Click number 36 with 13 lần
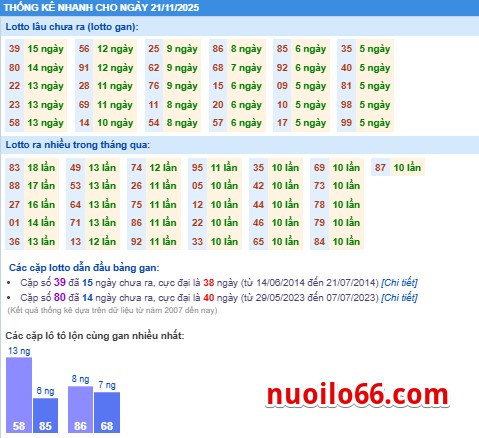The height and width of the screenshot is (438, 479). click(14, 241)
